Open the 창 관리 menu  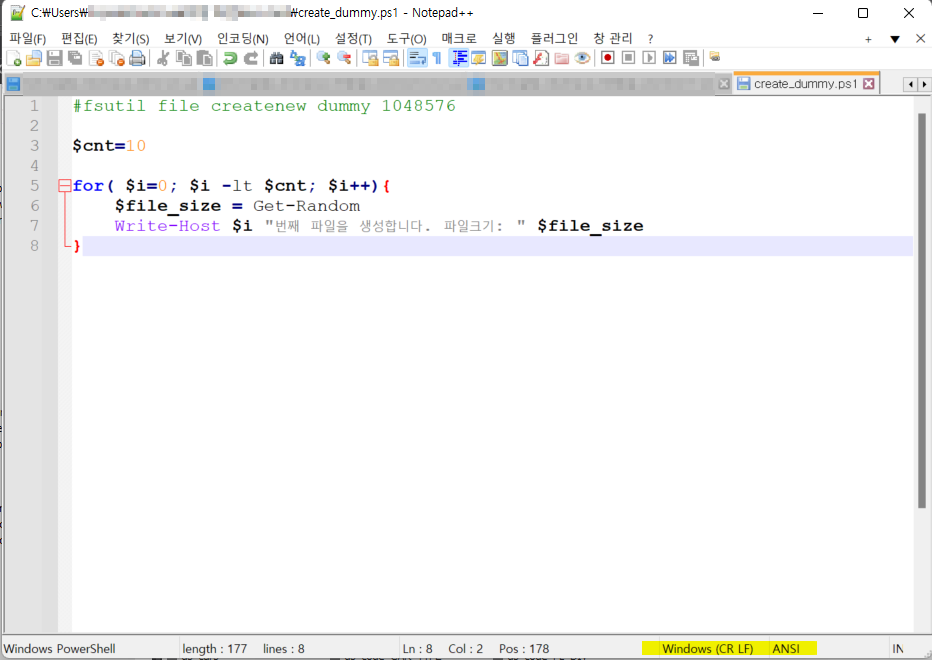point(613,39)
